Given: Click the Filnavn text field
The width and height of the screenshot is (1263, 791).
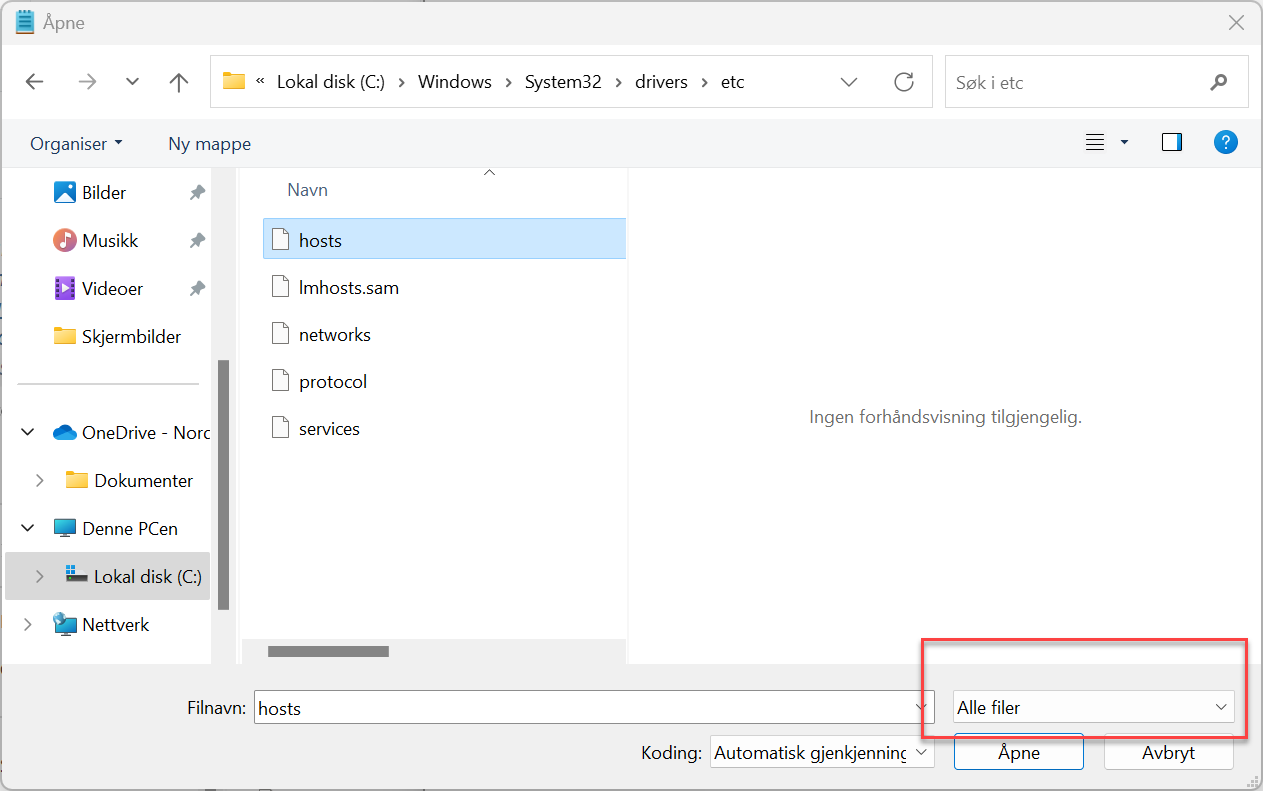Looking at the screenshot, I should (583, 708).
